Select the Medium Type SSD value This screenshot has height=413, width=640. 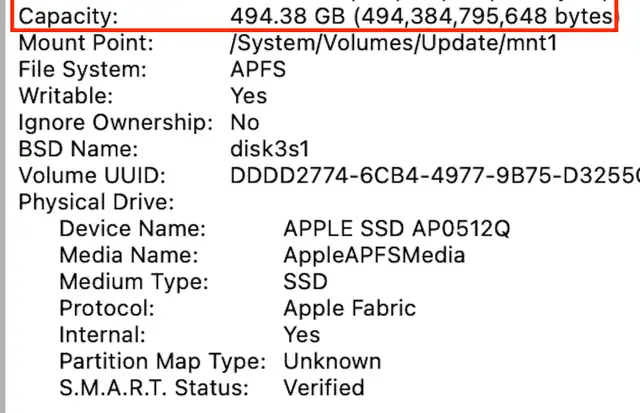point(305,281)
